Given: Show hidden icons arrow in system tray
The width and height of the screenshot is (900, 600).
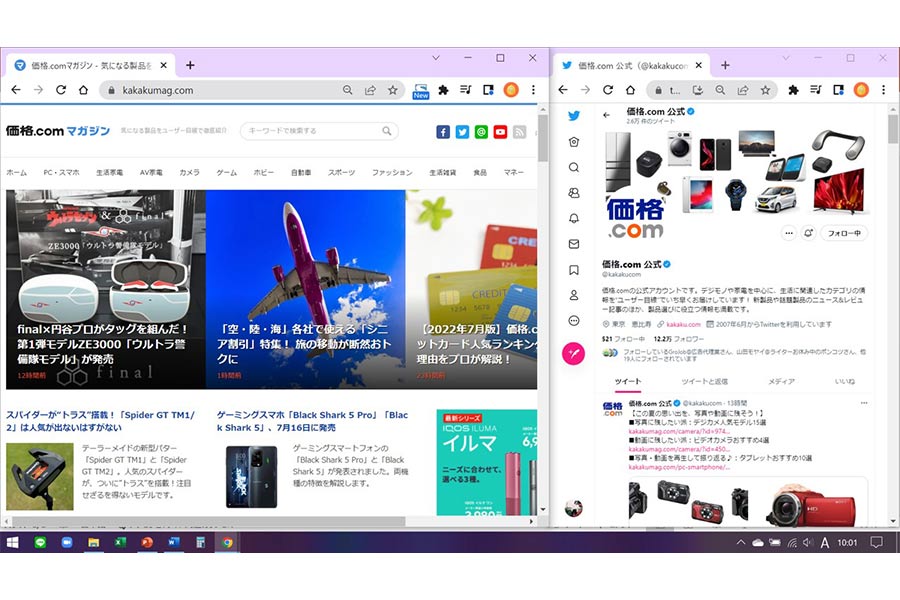Looking at the screenshot, I should click(740, 542).
